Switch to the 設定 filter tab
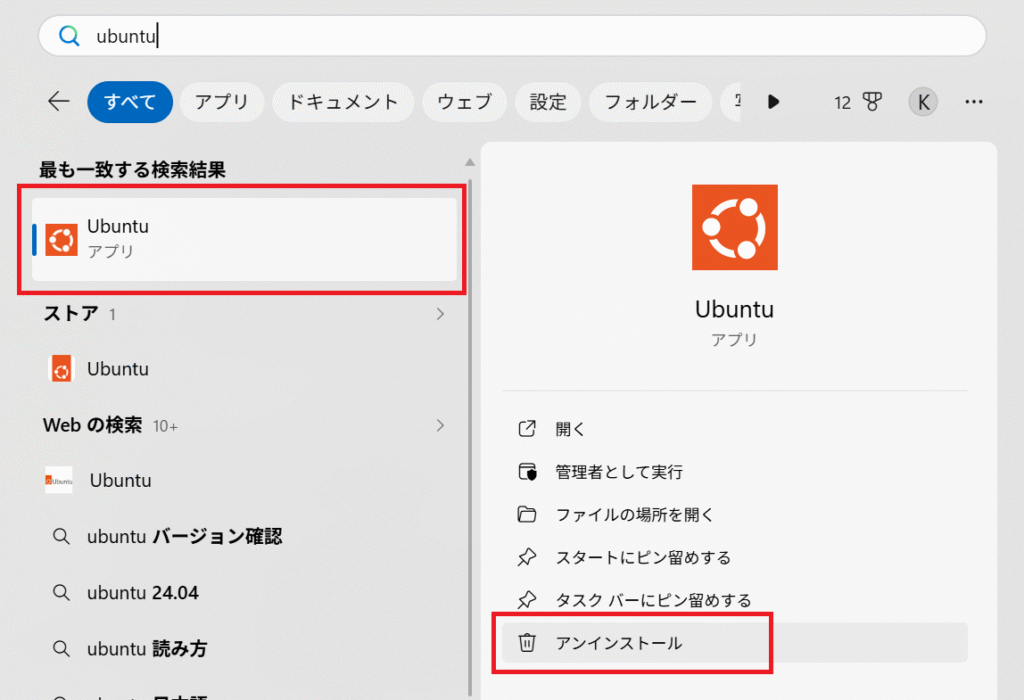The height and width of the screenshot is (700, 1024). (x=547, y=101)
